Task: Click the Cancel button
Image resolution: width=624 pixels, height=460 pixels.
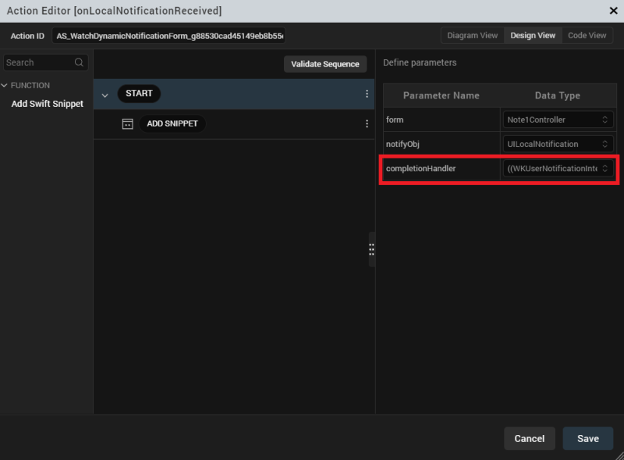Action: [529, 439]
